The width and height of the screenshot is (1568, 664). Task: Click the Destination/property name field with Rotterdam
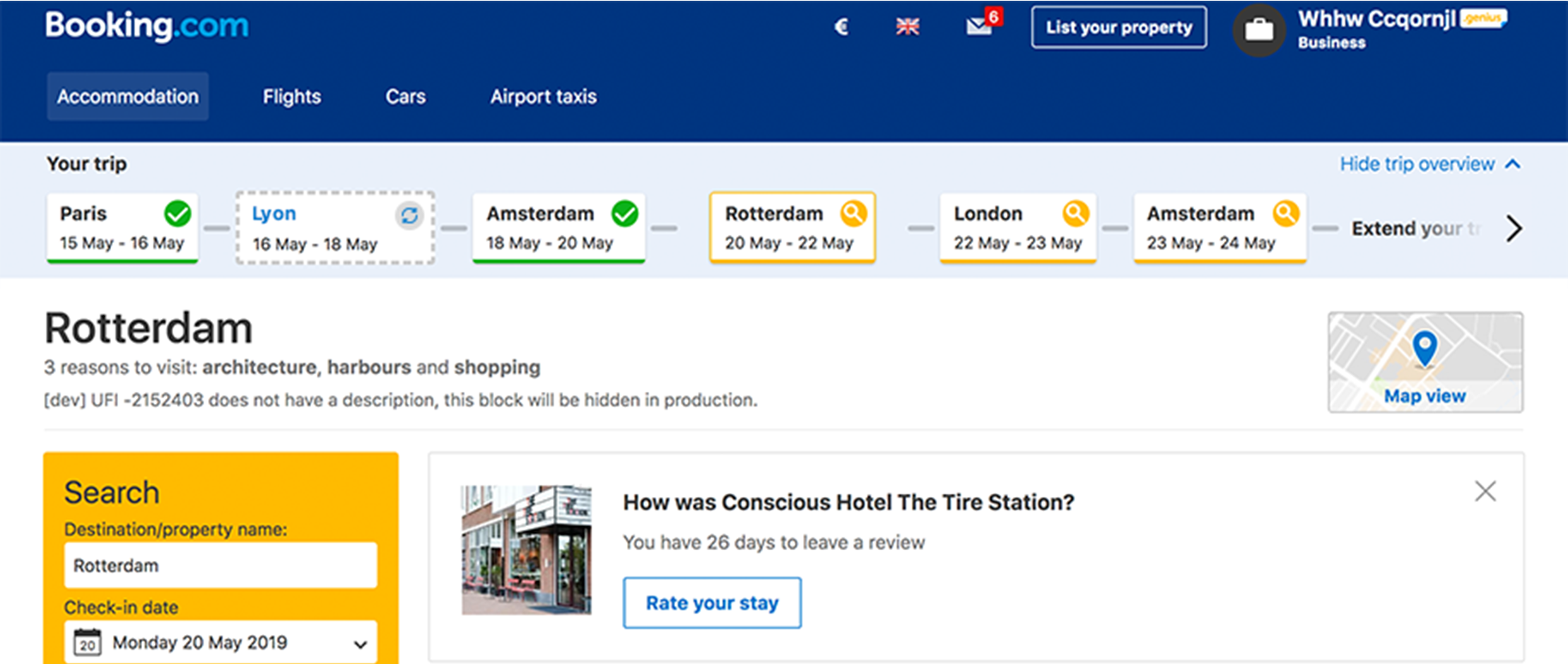tap(221, 565)
